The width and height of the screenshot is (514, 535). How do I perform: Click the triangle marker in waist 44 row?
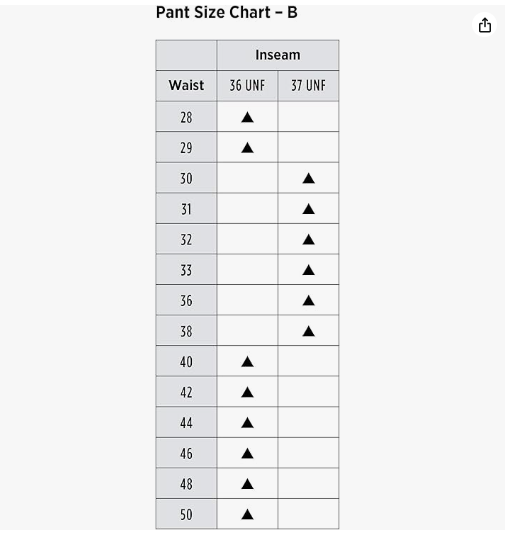247,423
